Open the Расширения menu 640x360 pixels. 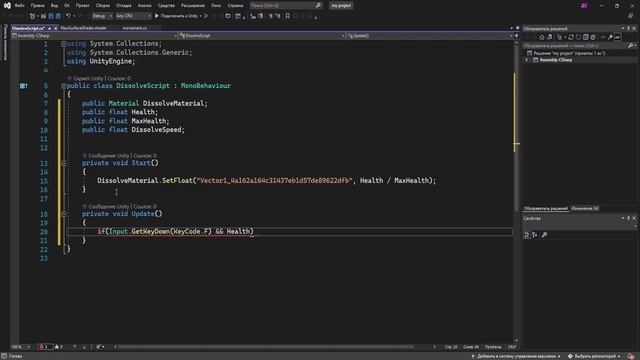tap(193, 6)
